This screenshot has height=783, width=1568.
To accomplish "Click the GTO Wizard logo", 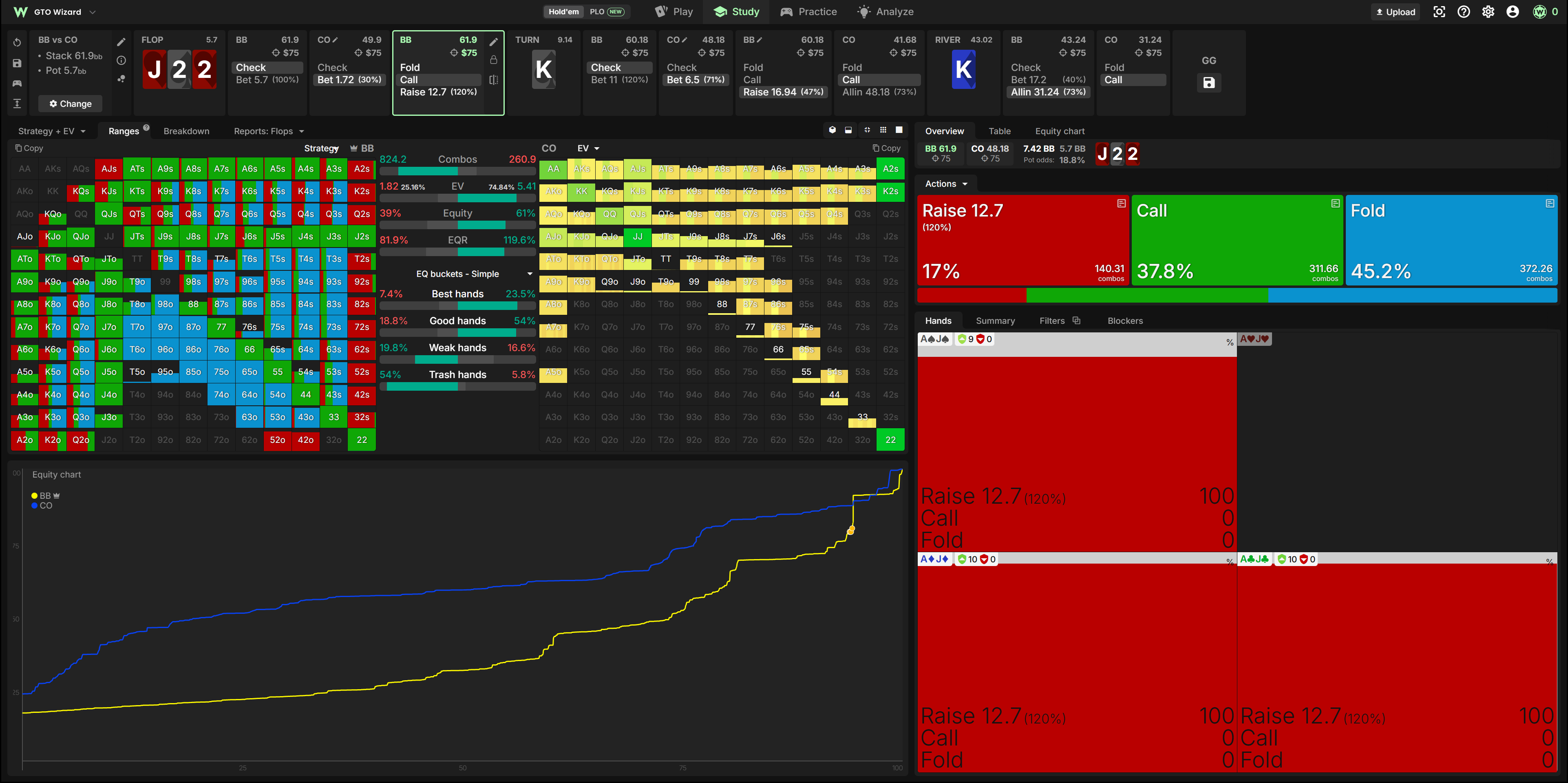I will coord(21,11).
